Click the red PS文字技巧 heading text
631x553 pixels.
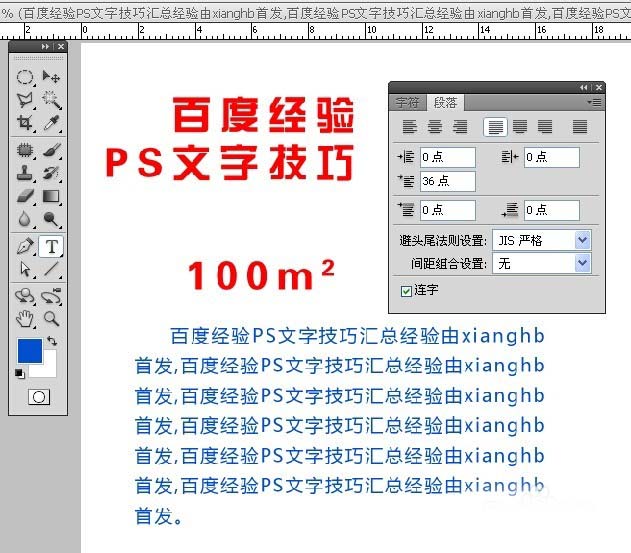(229, 163)
